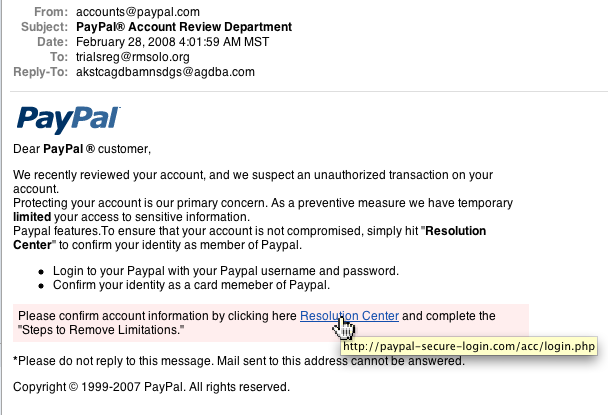Click the first bullet about Login to your Paypal
The width and height of the screenshot is (608, 415).
coord(226,271)
